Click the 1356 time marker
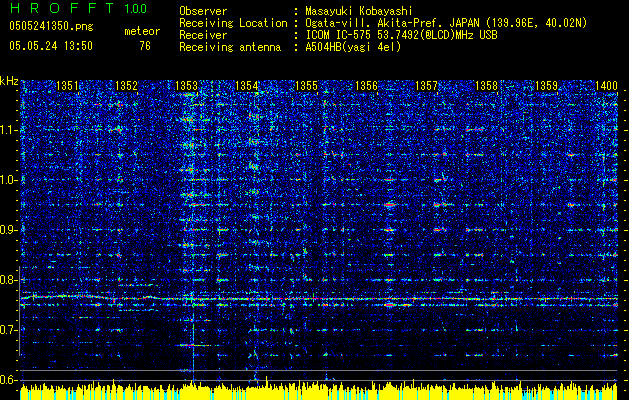 click(366, 85)
